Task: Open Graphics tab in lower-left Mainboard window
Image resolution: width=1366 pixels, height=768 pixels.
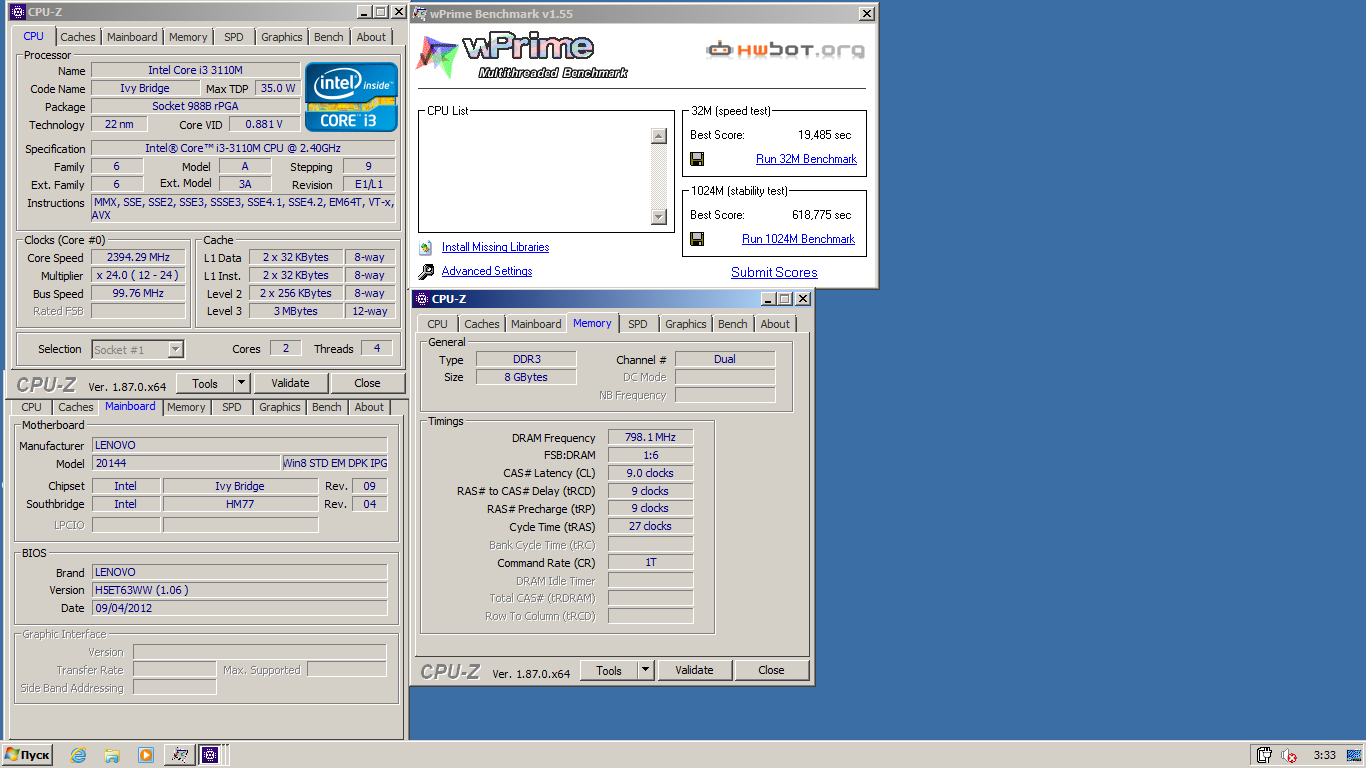Action: (x=279, y=407)
